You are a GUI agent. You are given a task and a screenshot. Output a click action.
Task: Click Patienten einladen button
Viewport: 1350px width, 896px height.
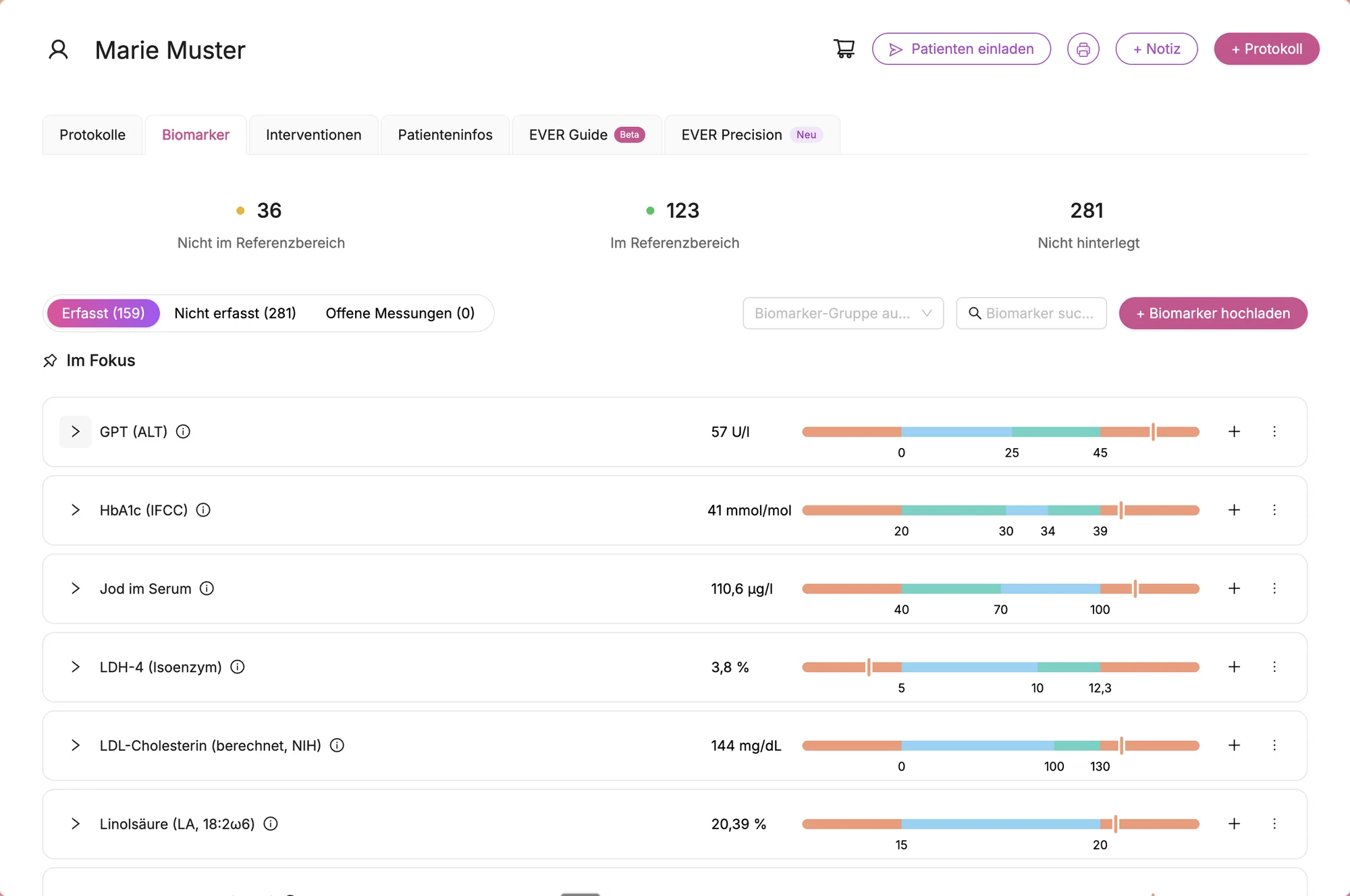tap(961, 49)
